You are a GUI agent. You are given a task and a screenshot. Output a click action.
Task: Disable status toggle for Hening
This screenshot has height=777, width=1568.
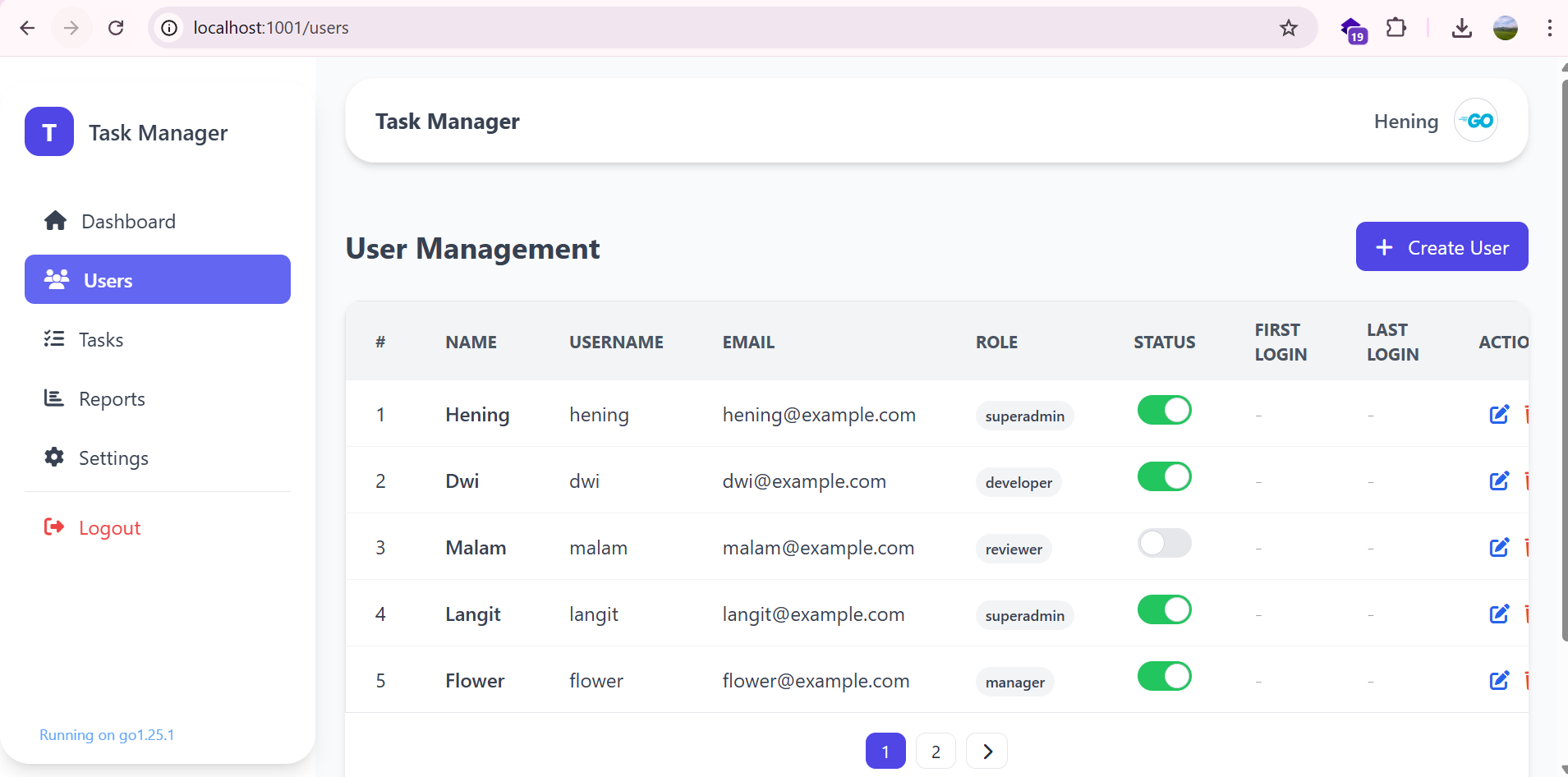pyautogui.click(x=1164, y=410)
